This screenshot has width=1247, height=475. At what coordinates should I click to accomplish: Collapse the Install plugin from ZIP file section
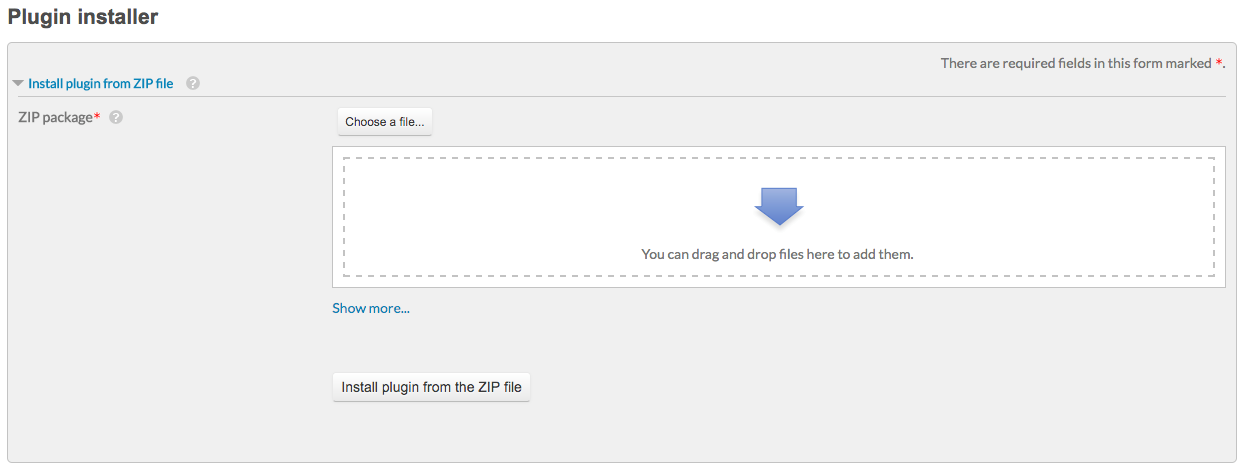[x=100, y=84]
